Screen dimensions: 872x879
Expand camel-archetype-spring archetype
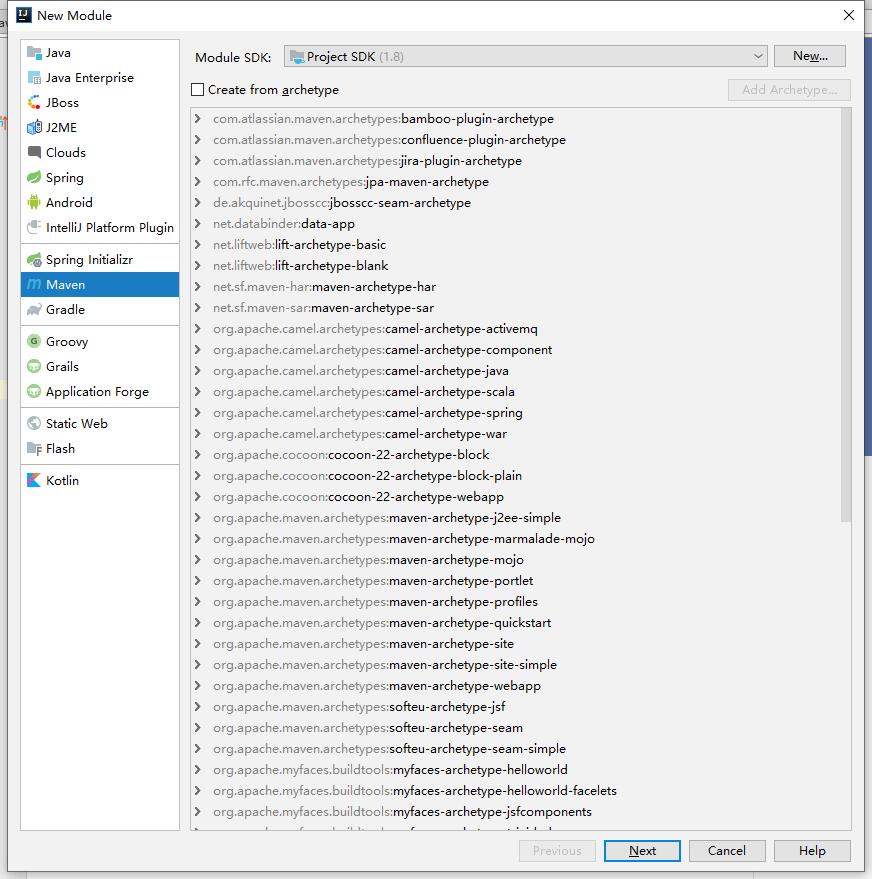(198, 413)
